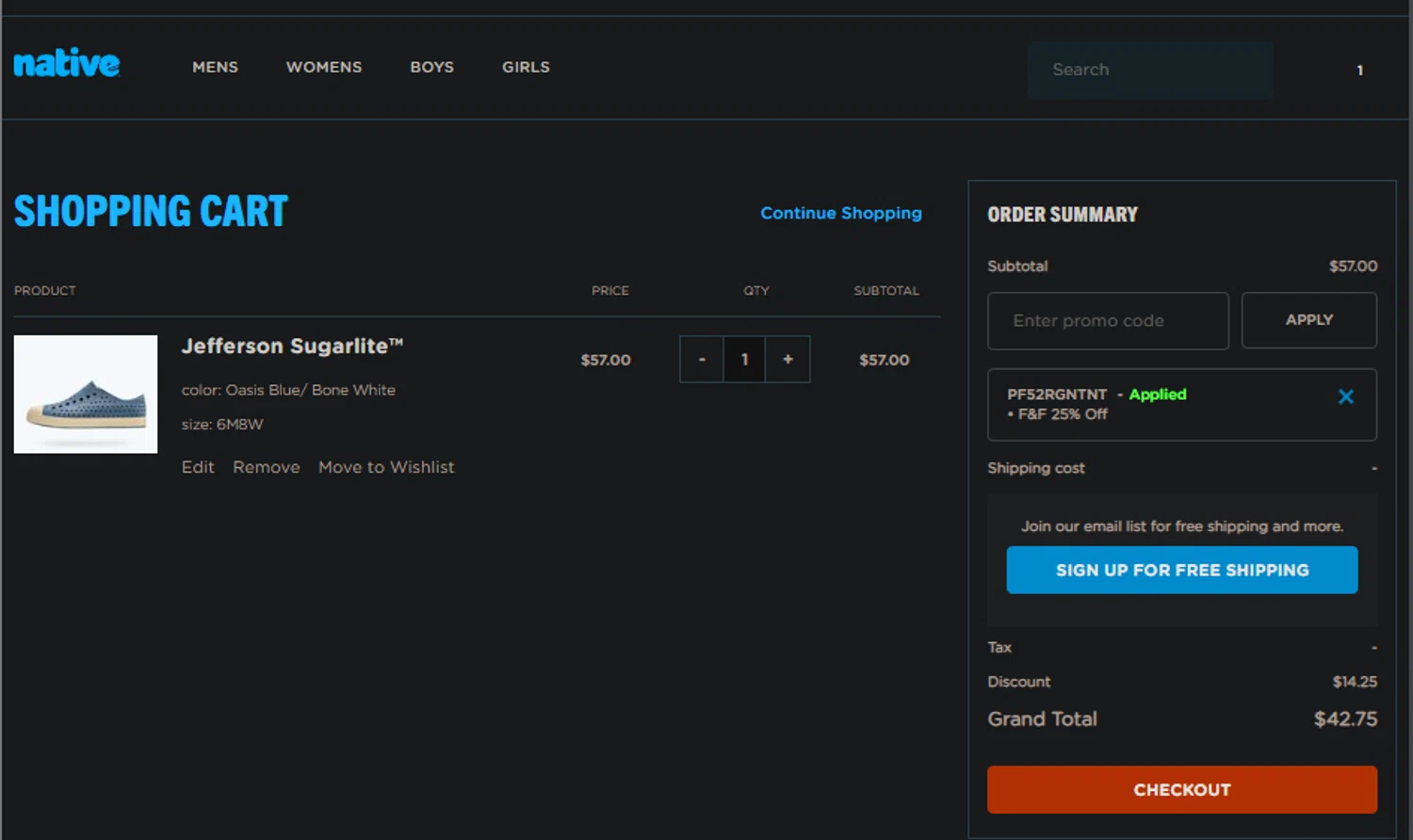Click the Shipping cost label
Screen dimensions: 1413x840
click(x=1036, y=468)
